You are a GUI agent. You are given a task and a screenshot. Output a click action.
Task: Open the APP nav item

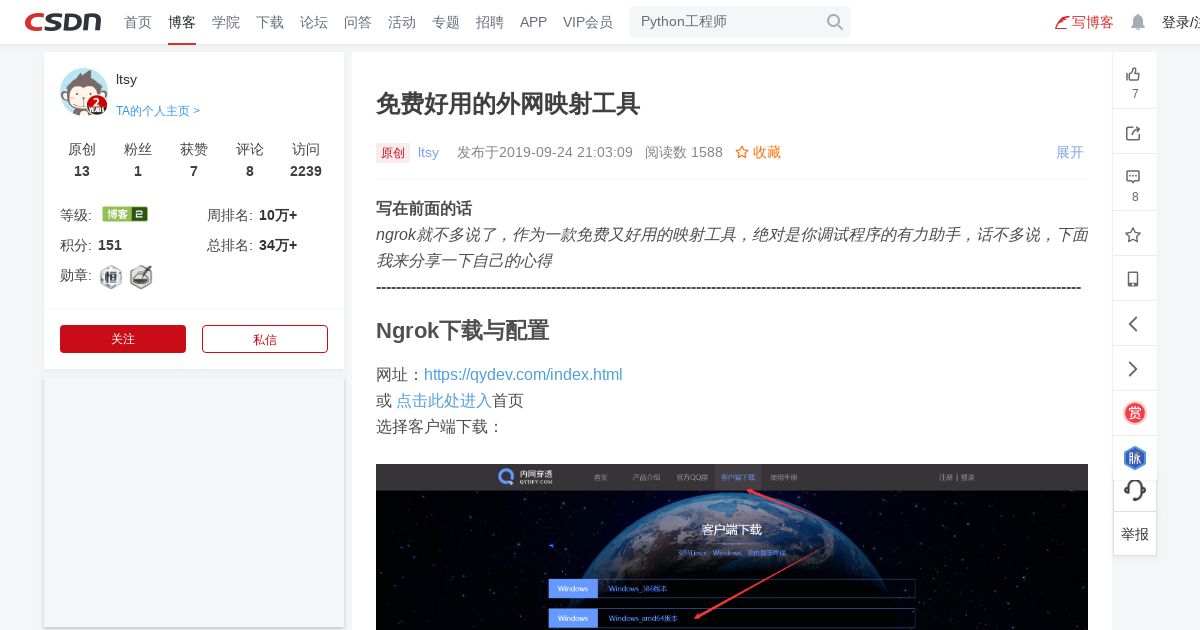tap(533, 22)
